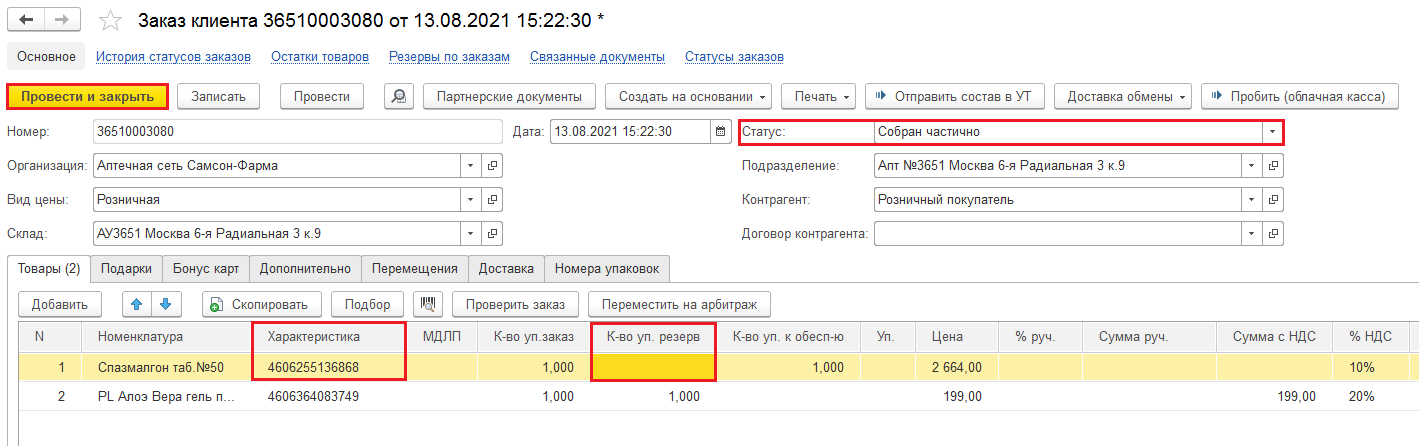Open Создать на основании dropdown menu

point(688,97)
